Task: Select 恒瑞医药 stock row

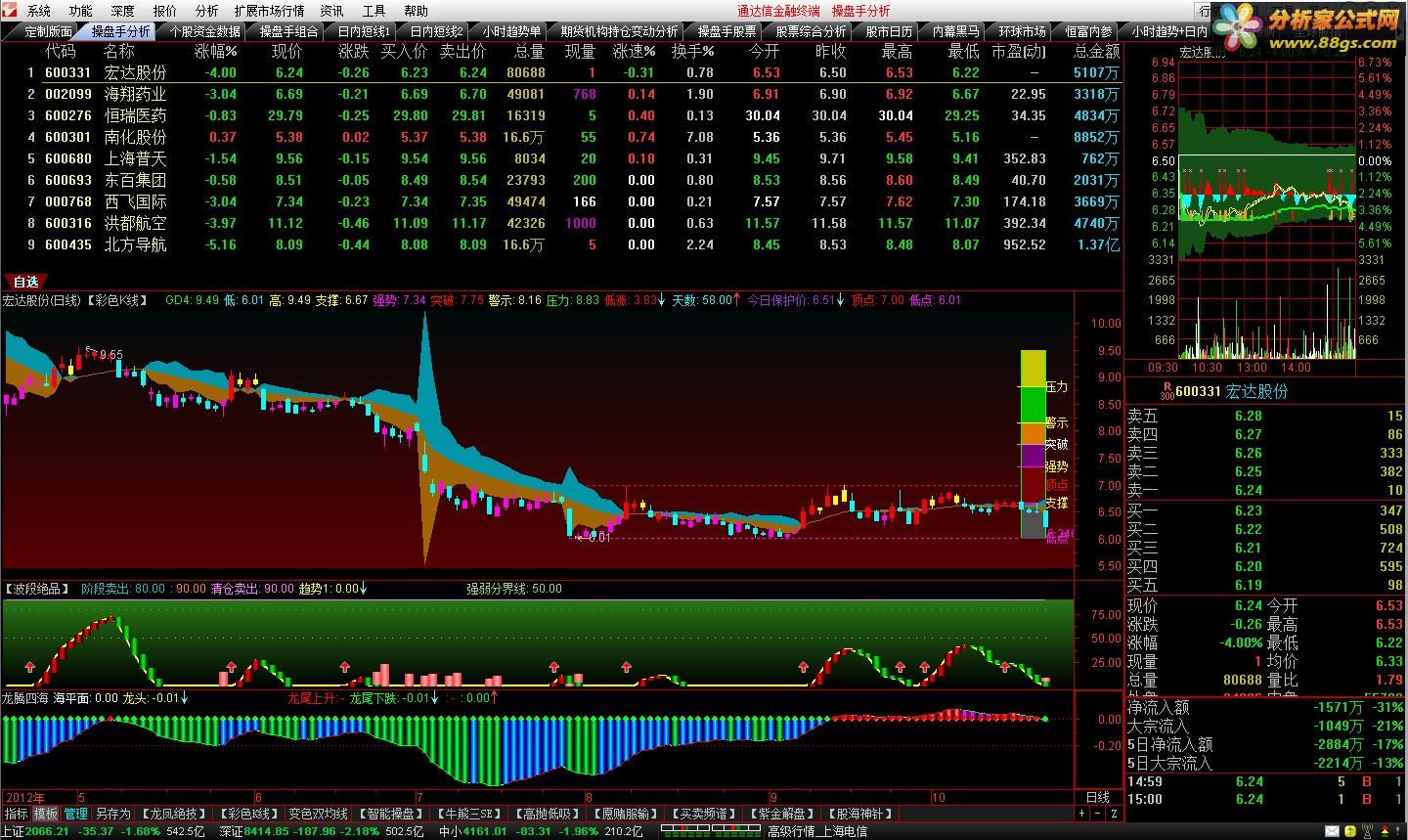Action: 562,115
